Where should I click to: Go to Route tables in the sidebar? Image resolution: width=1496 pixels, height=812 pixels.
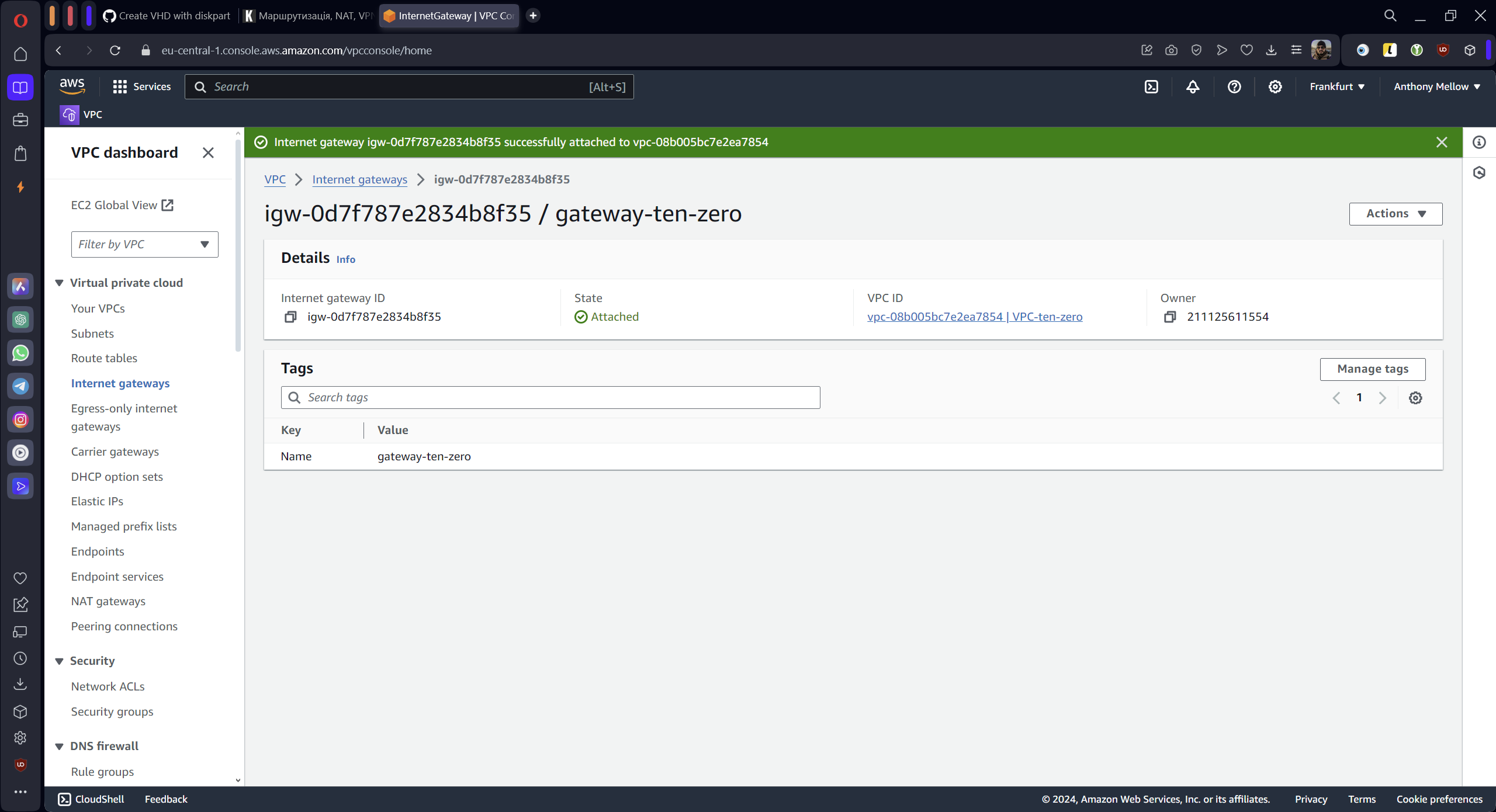(x=104, y=358)
